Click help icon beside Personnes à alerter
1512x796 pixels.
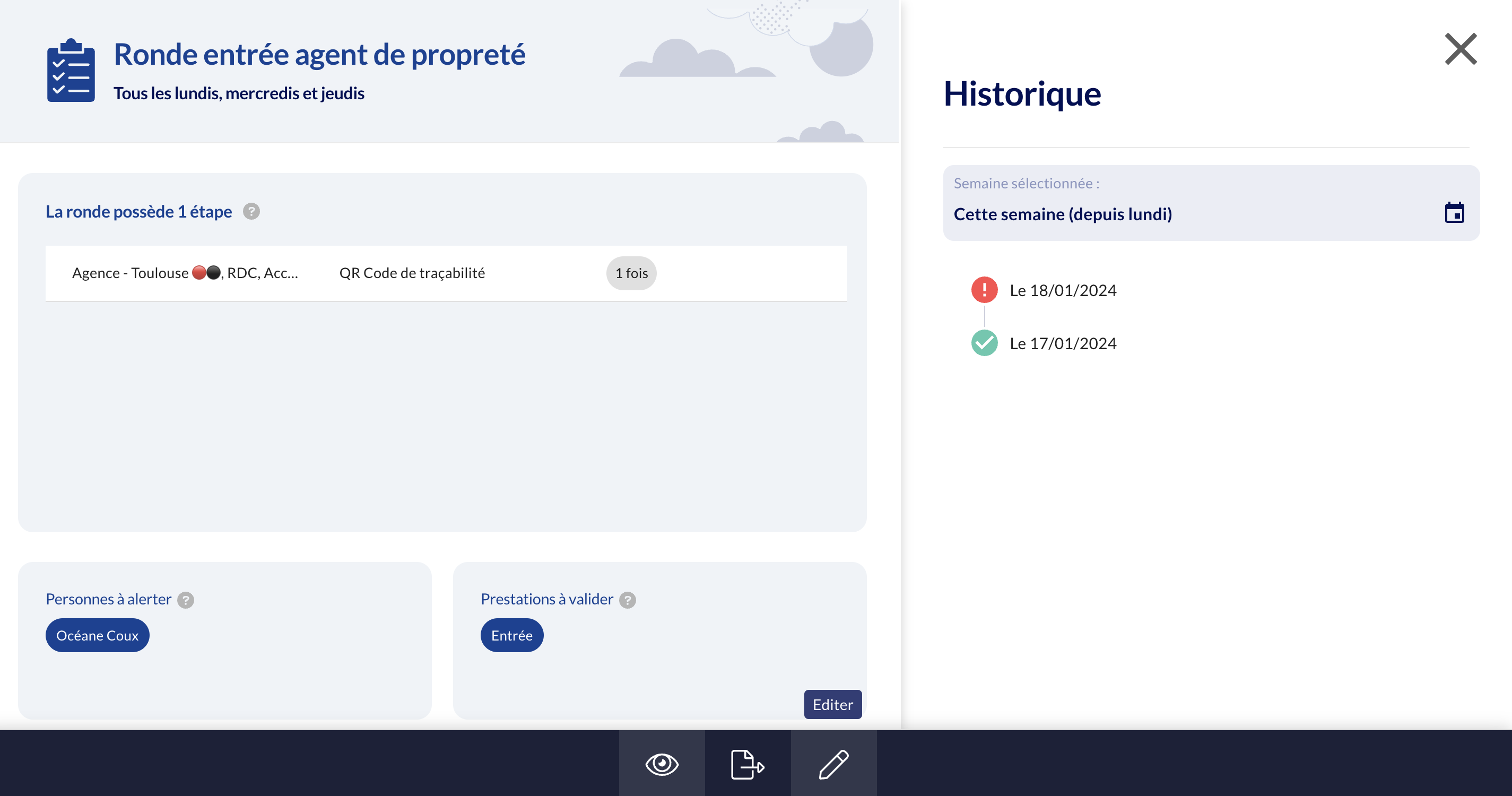[x=186, y=600]
